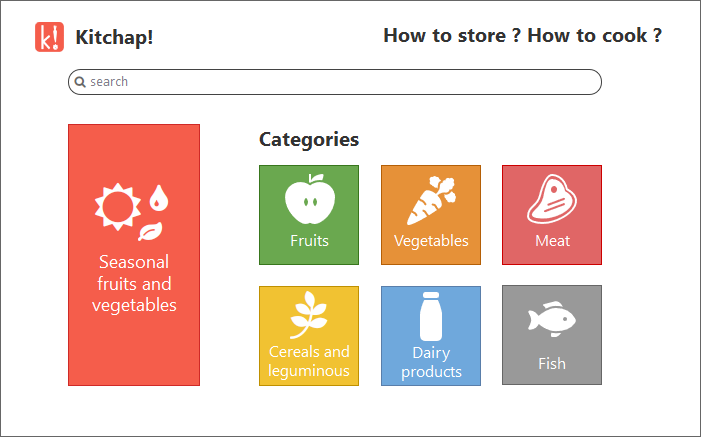This screenshot has height=437, width=701.
Task: Click the apple icon in Fruits tile
Action: 310,199
